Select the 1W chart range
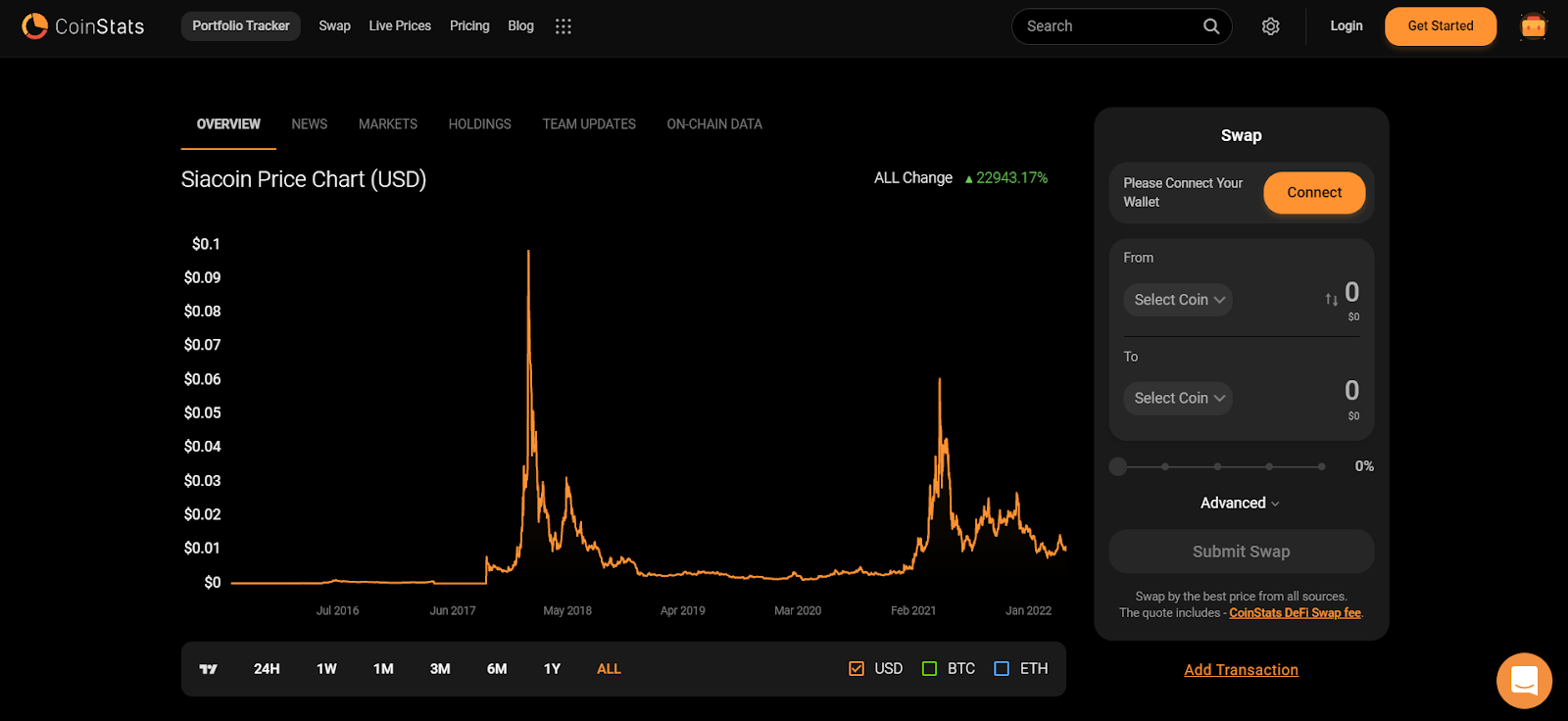Screen dimensions: 1568x721 tap(326, 669)
